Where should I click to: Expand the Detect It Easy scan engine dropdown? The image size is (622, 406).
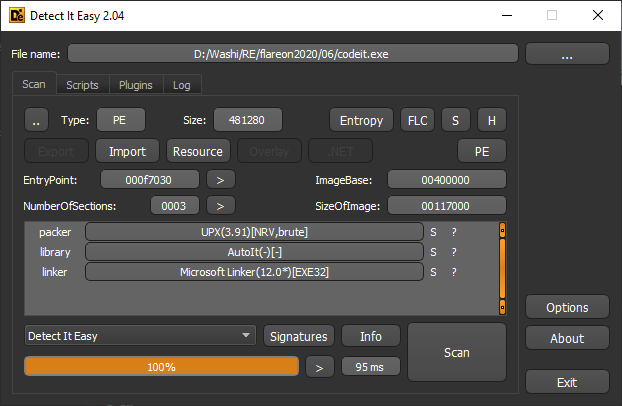pos(140,335)
